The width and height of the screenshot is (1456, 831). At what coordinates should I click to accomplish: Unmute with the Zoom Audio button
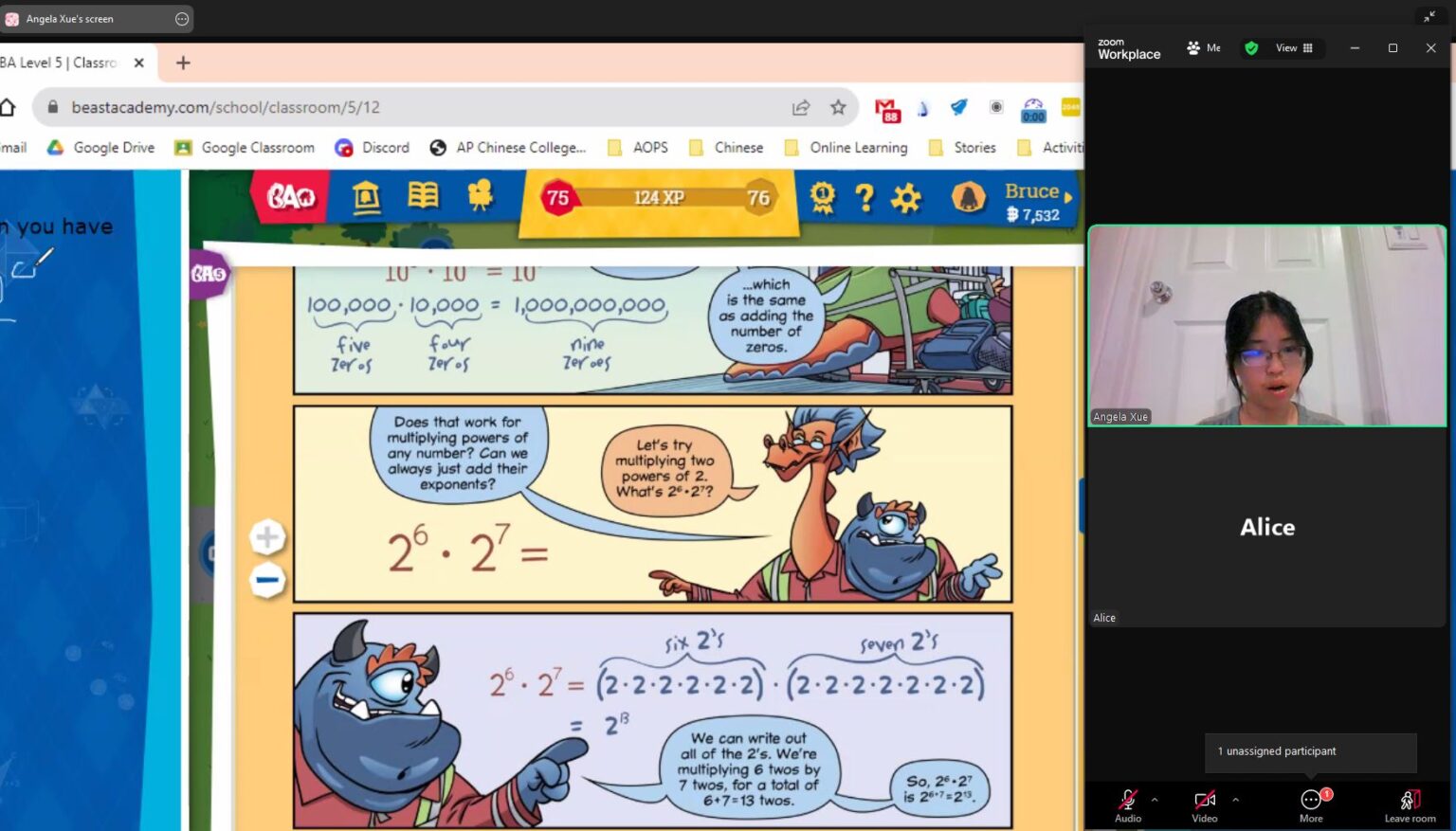click(1127, 805)
